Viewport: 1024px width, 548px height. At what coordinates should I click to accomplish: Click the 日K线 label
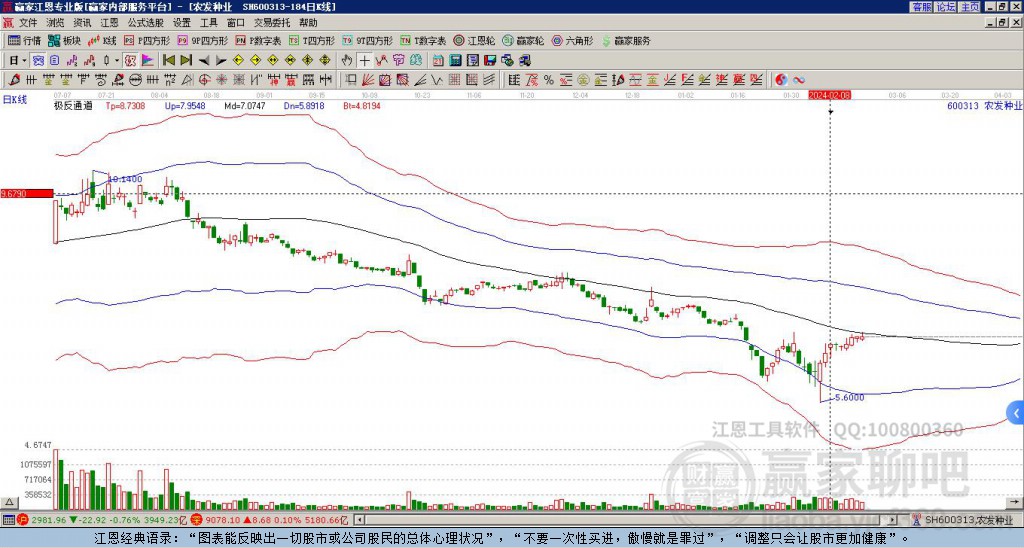tap(15, 99)
